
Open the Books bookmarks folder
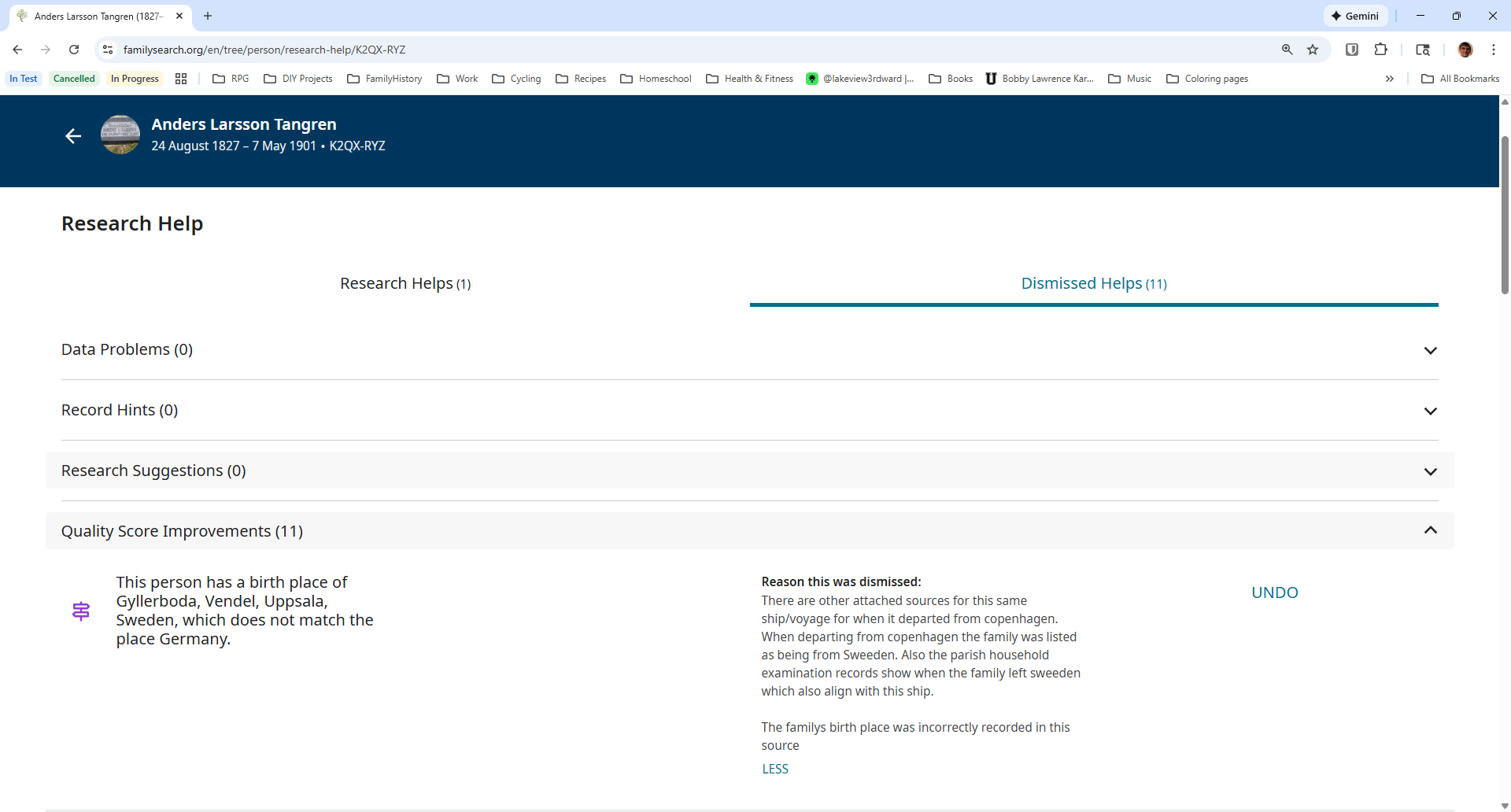[x=951, y=79]
